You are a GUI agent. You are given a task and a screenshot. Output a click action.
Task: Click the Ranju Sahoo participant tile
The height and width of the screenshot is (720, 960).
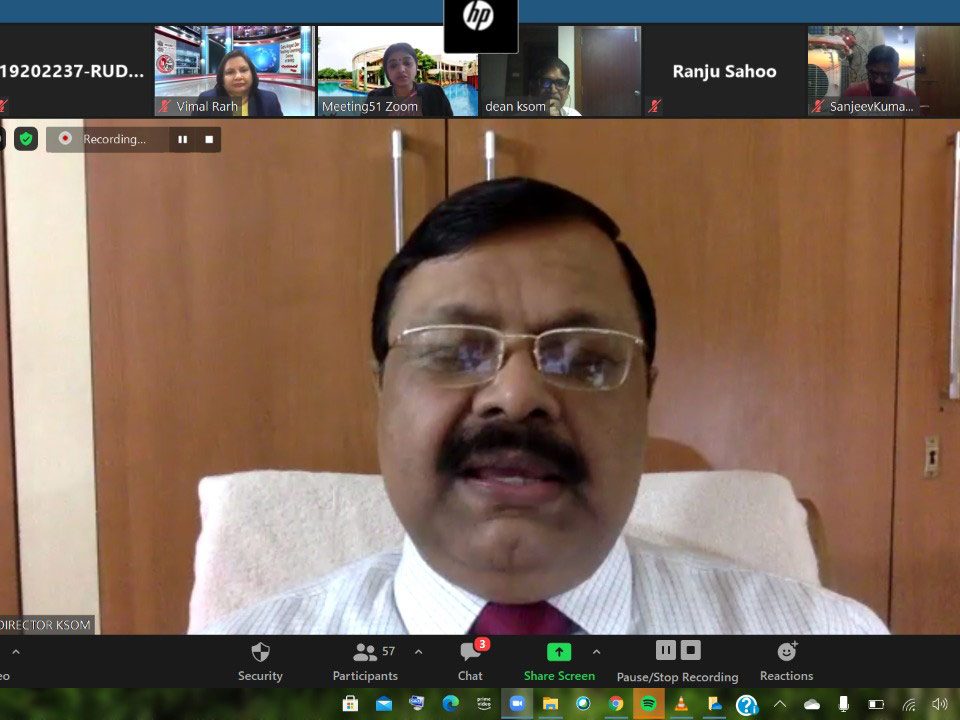click(x=724, y=71)
